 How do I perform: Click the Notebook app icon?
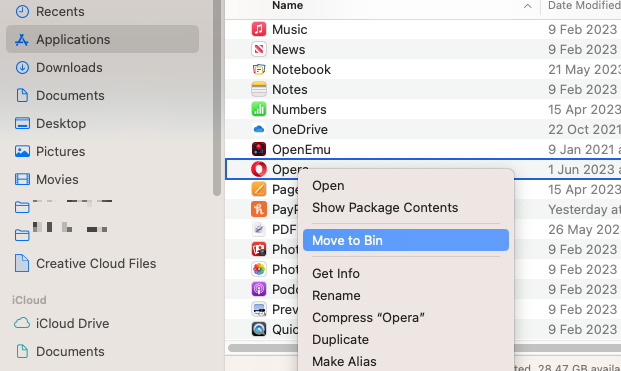259,69
